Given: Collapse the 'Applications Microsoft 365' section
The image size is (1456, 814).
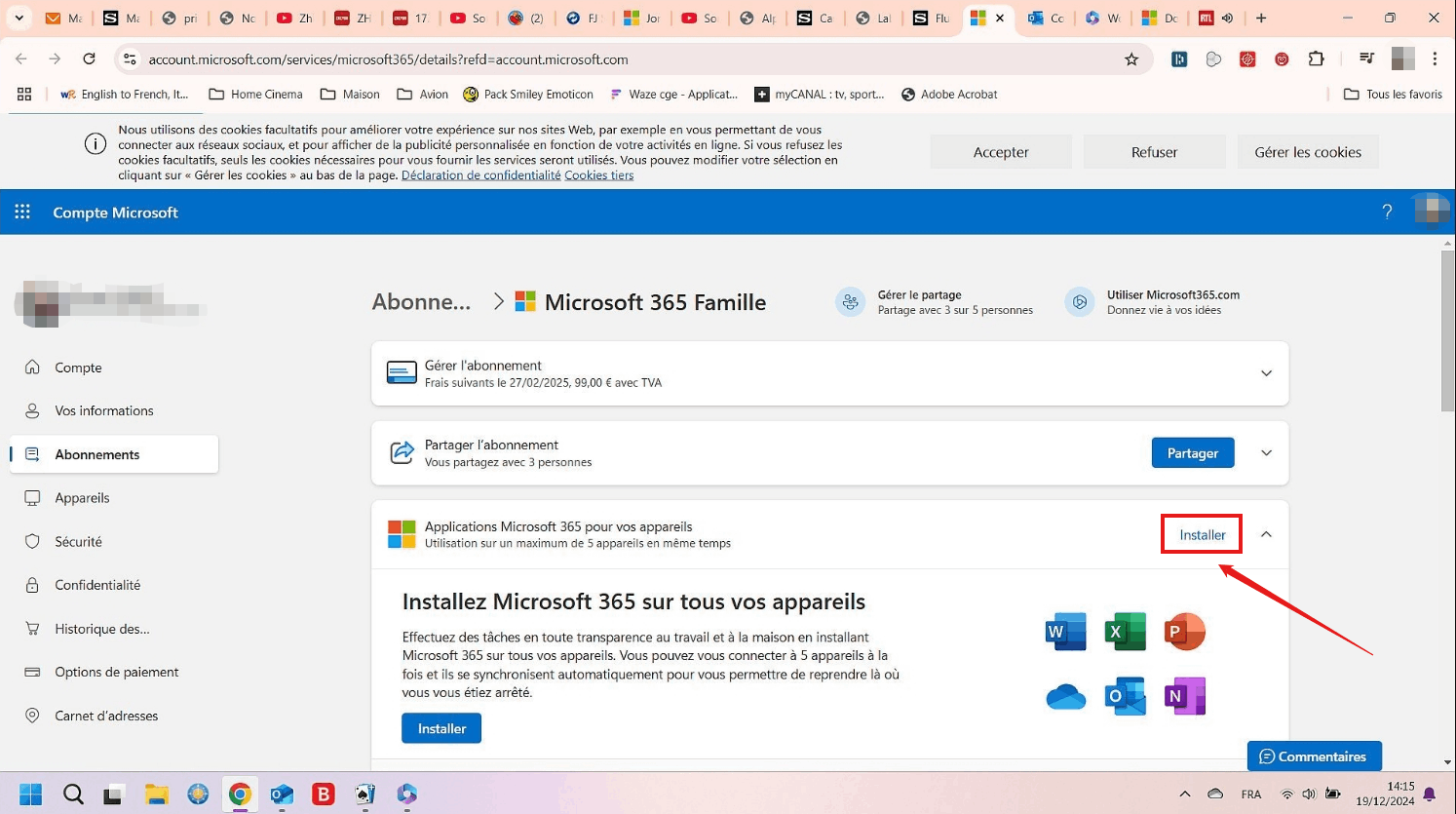Looking at the screenshot, I should click(1266, 534).
